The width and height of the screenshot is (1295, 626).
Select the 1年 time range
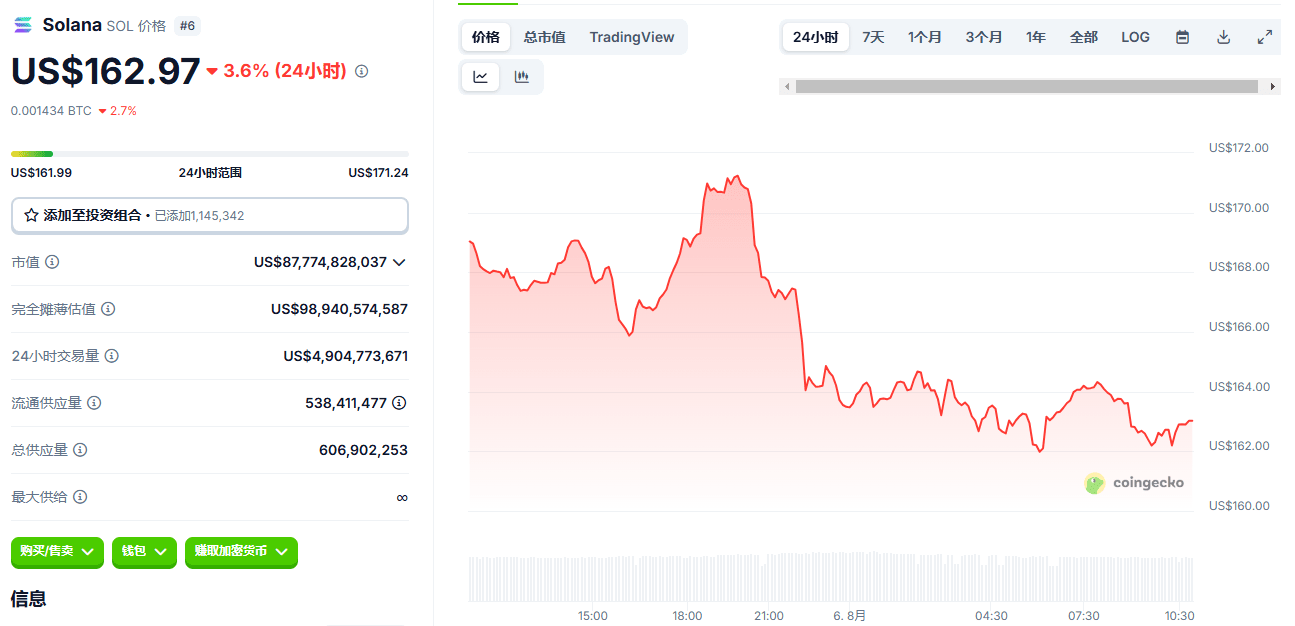click(x=1036, y=37)
